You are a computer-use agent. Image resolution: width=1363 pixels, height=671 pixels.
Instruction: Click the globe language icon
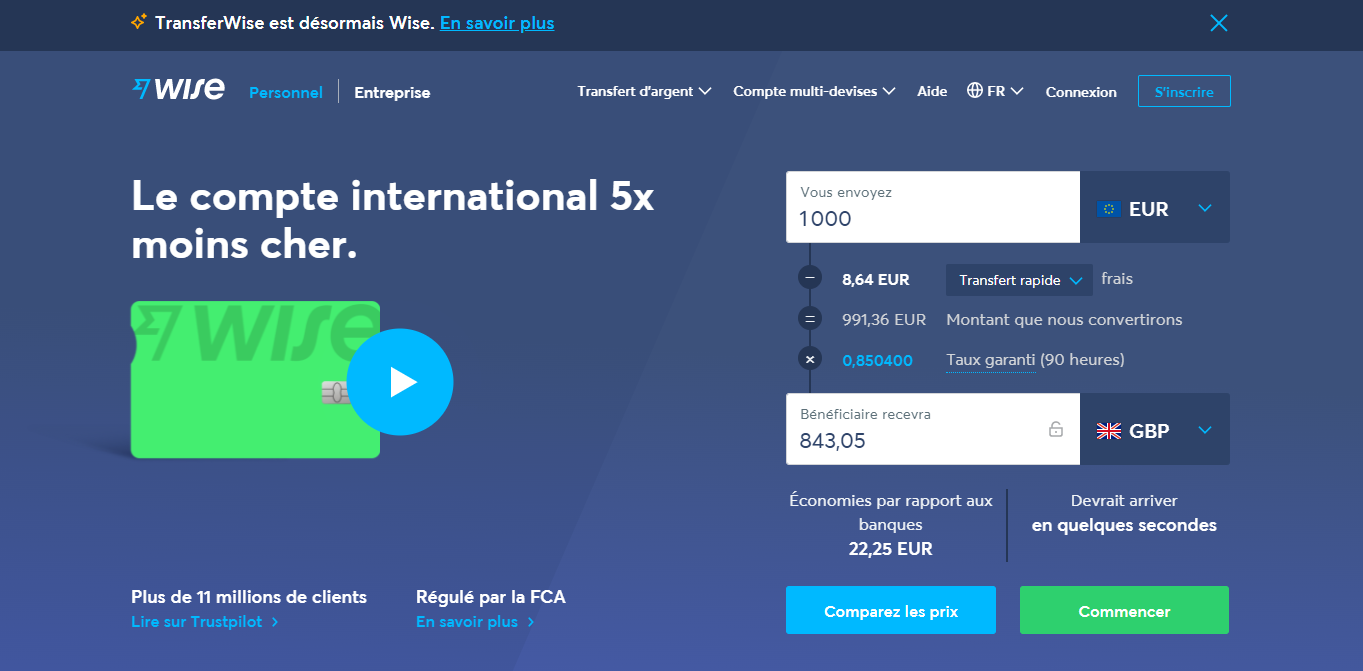[975, 91]
